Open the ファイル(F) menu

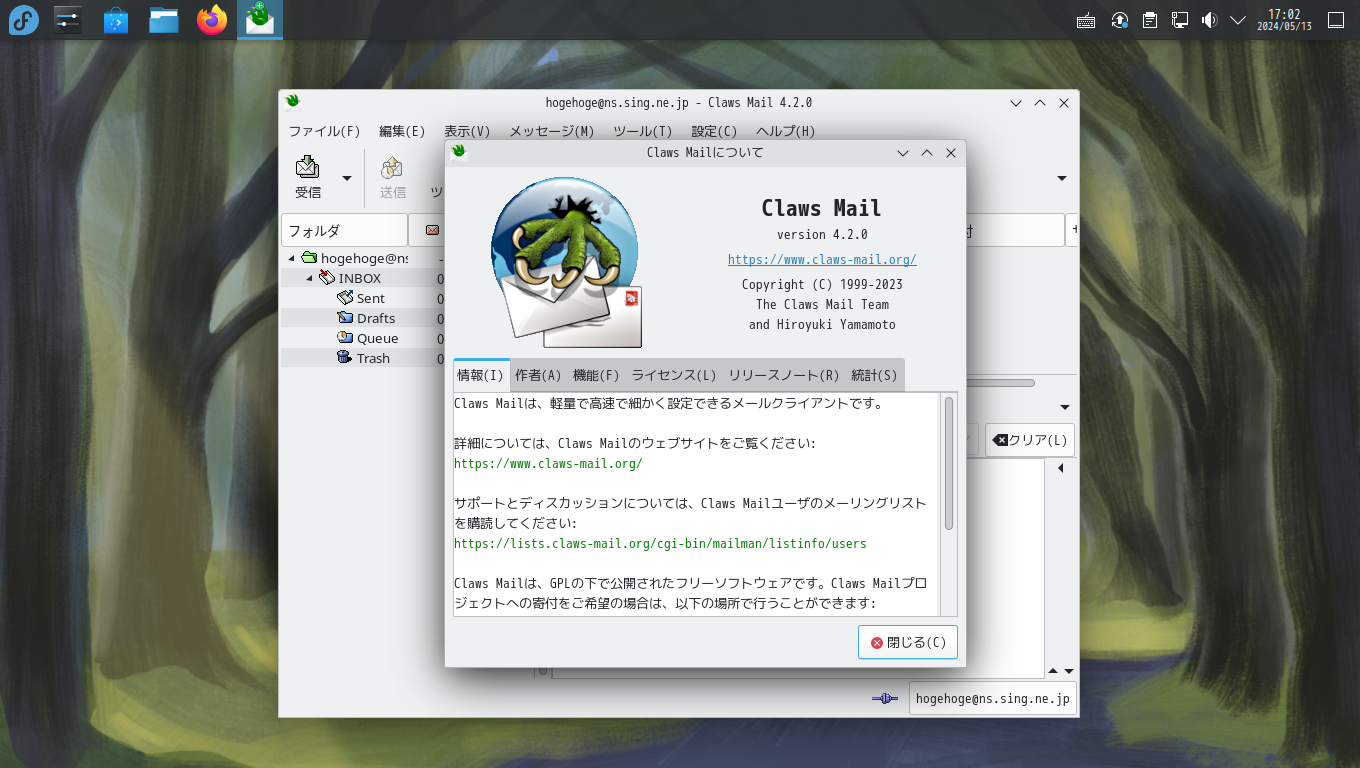[324, 131]
